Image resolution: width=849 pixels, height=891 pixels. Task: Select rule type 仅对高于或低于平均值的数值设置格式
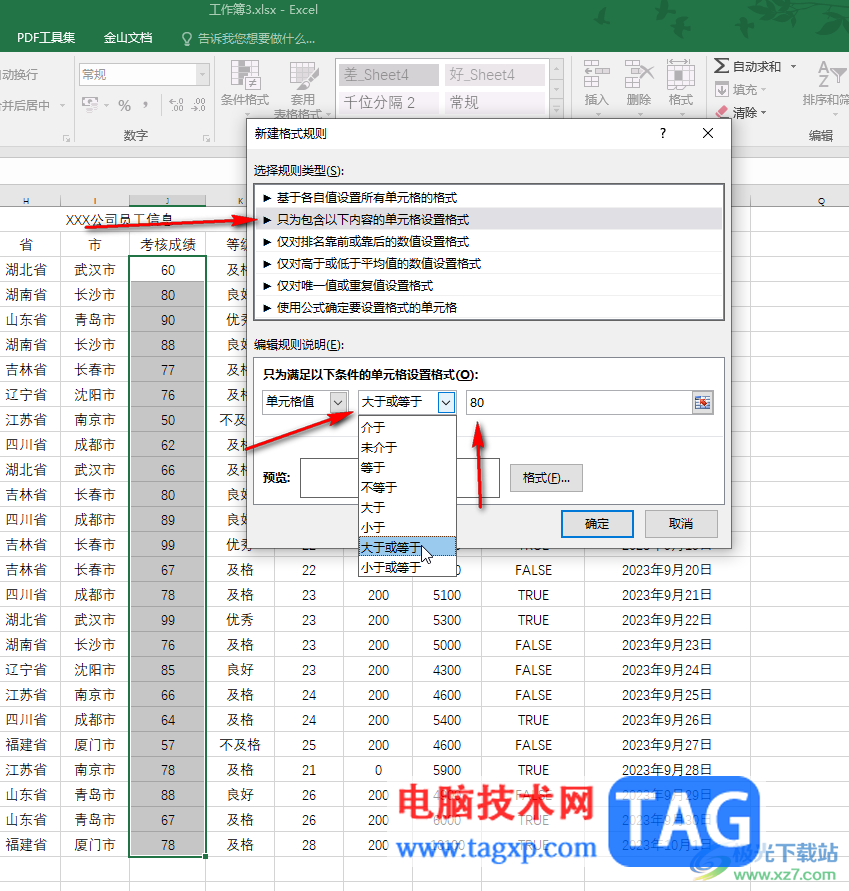[x=489, y=264]
